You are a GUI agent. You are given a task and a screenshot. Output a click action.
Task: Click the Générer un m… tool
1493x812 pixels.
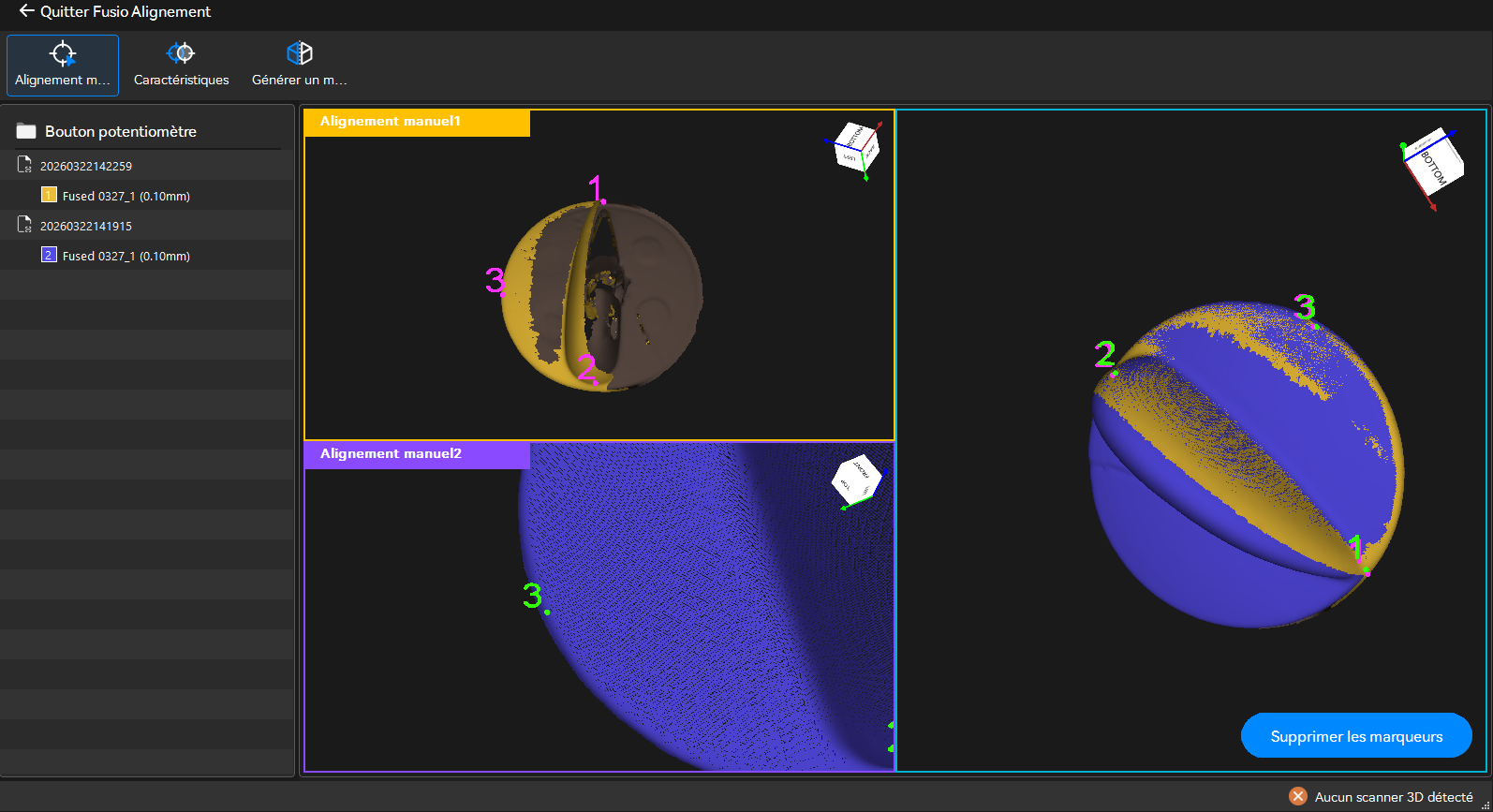(299, 65)
